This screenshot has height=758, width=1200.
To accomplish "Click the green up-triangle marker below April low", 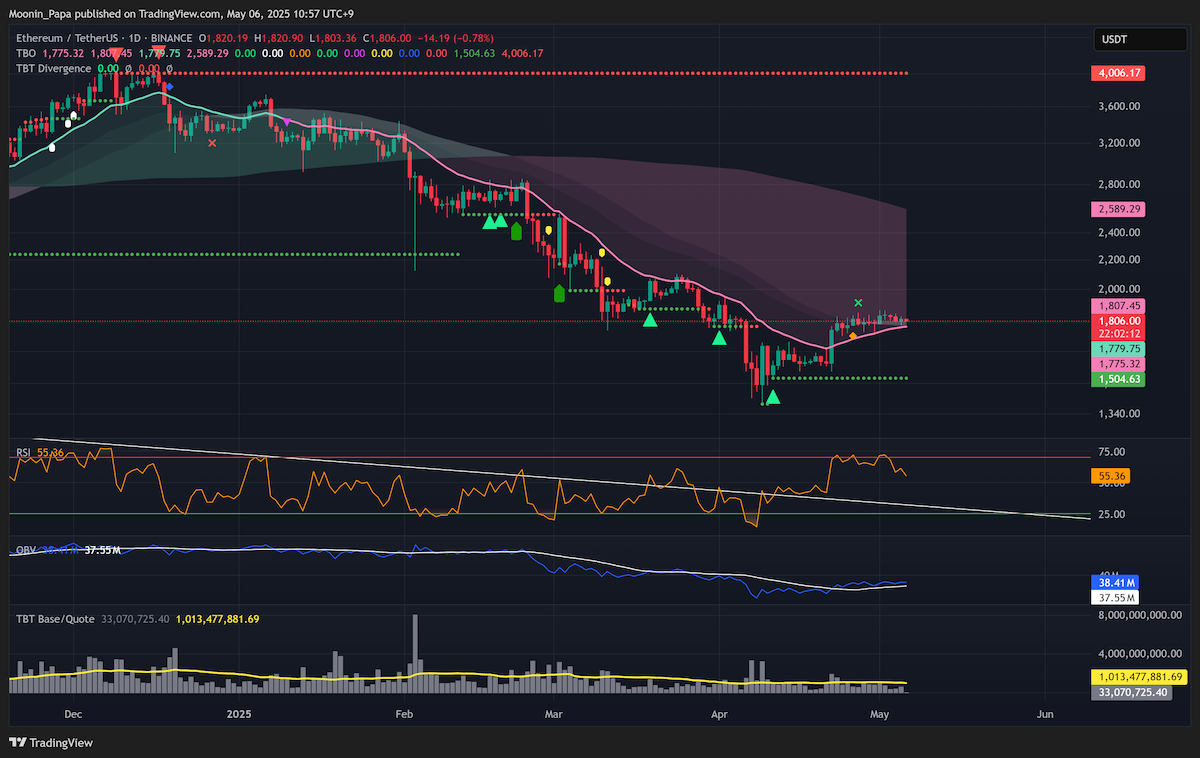I will click(x=772, y=398).
